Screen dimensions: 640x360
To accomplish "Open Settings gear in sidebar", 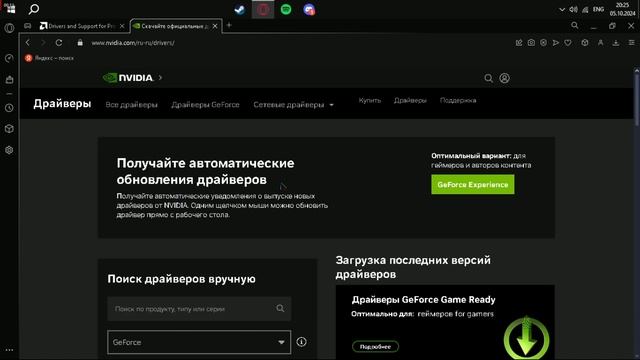I will pos(9,150).
